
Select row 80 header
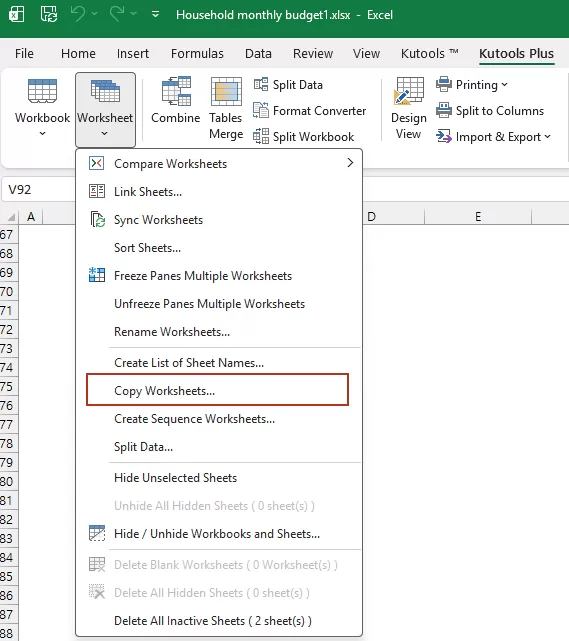pyautogui.click(x=9, y=482)
